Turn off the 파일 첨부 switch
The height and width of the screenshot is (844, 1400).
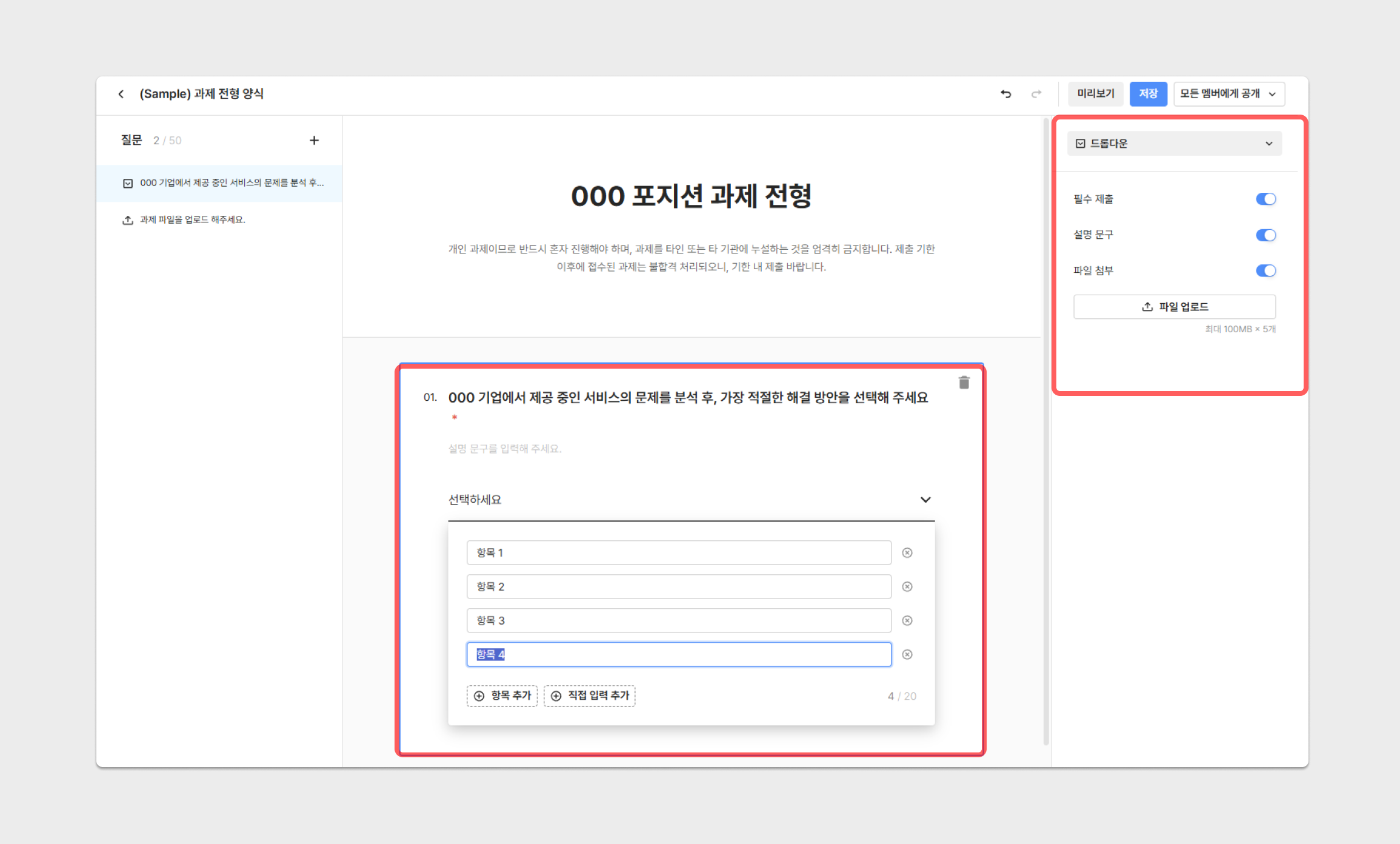click(x=1265, y=271)
